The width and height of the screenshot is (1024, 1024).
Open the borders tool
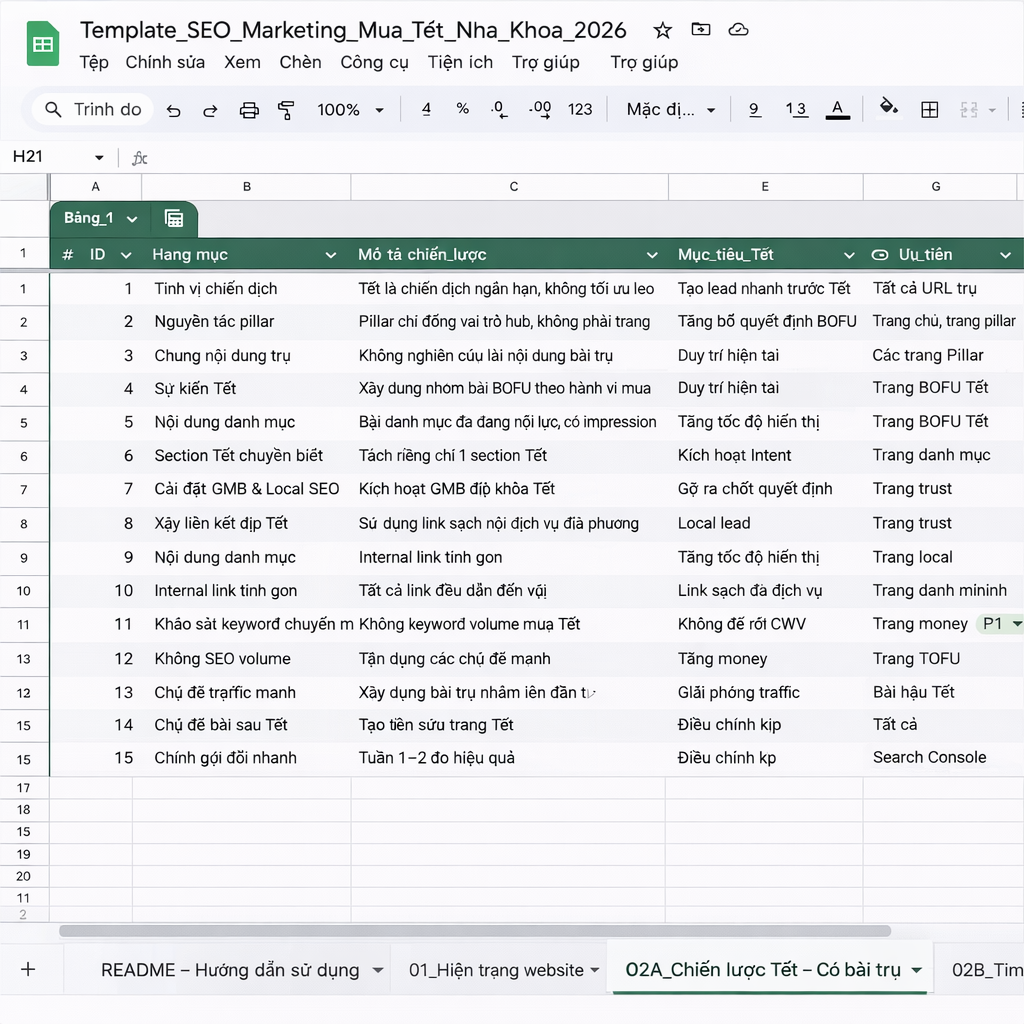pyautogui.click(x=929, y=110)
